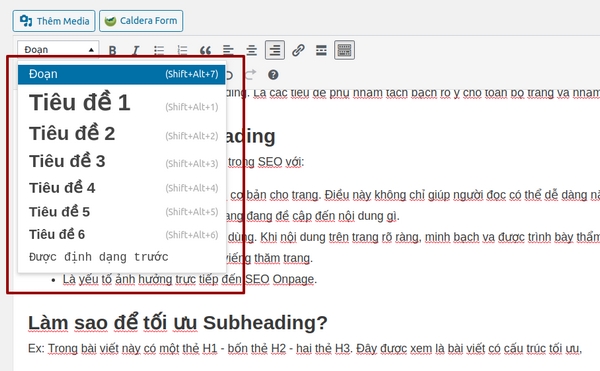This screenshot has height=371, width=600.
Task: Click the text trong SEO với:
Action: (x=266, y=162)
